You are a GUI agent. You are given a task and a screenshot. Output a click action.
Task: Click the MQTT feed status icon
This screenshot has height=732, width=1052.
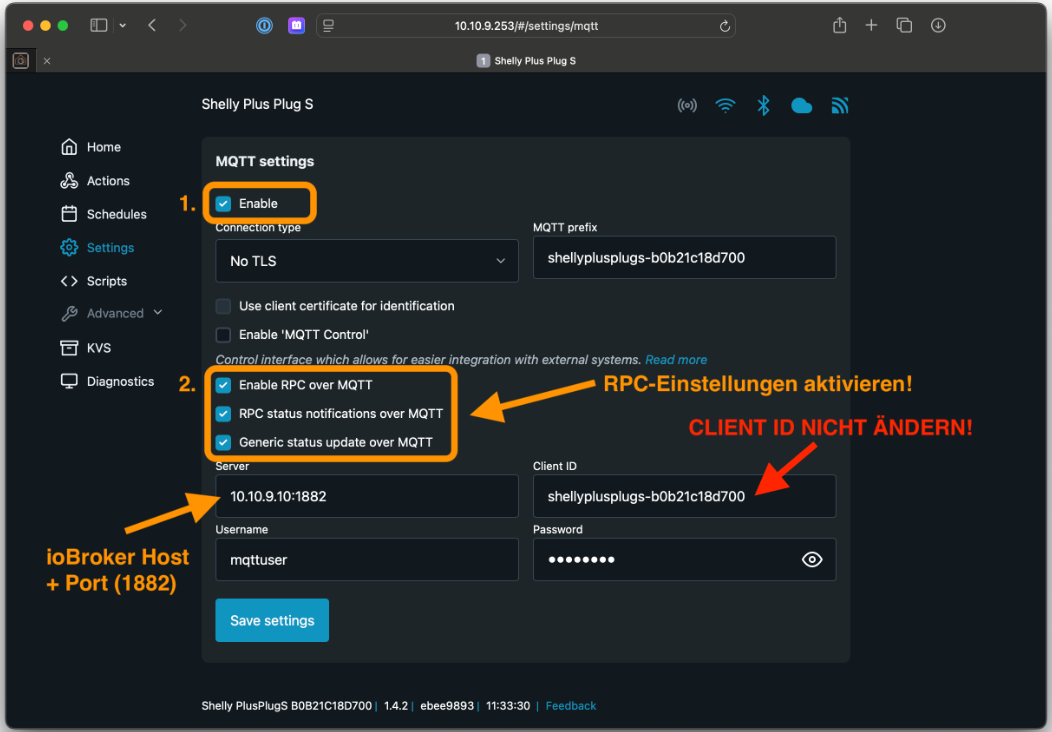click(x=839, y=106)
